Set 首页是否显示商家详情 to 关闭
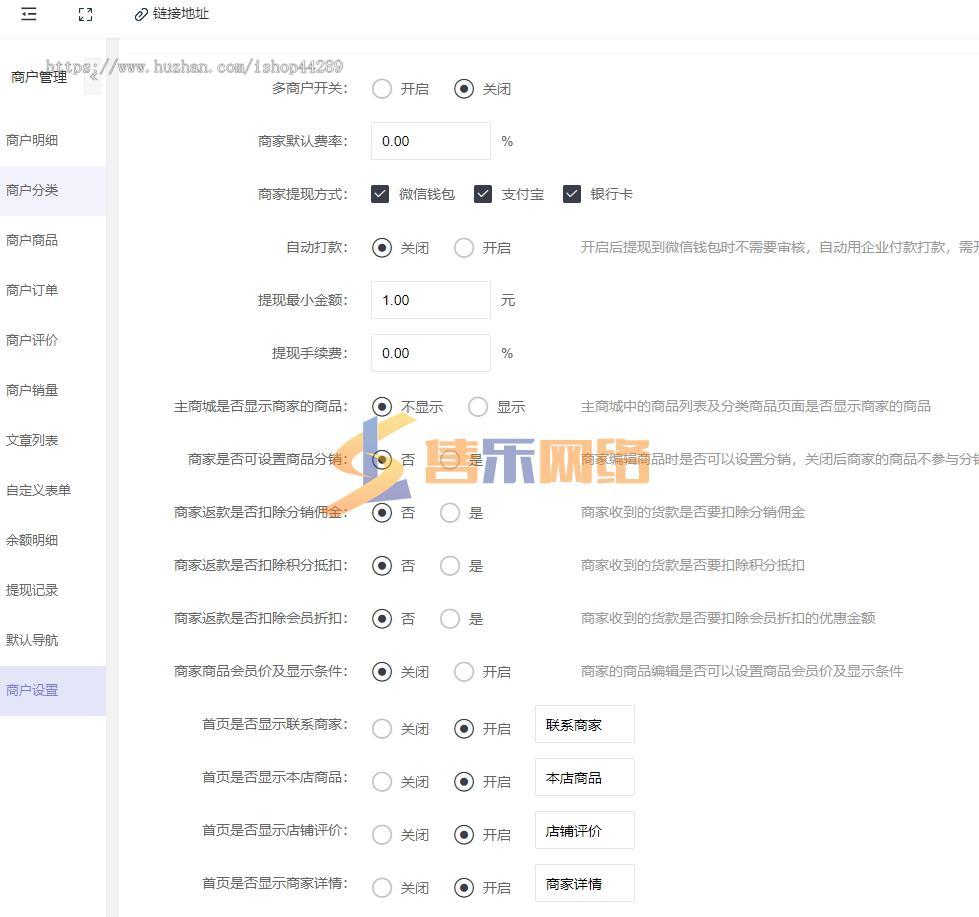This screenshot has height=917, width=979. click(x=382, y=888)
